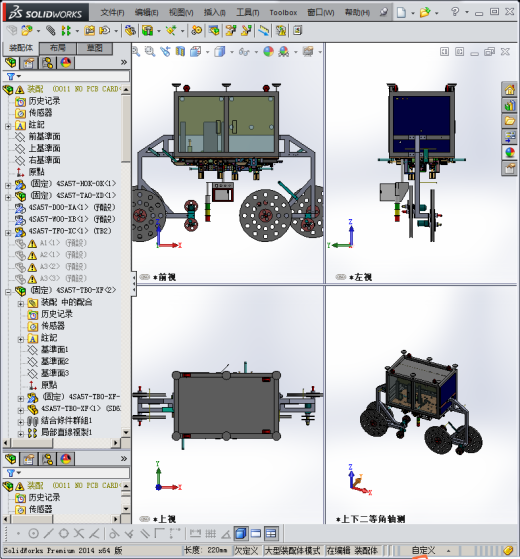Click the *前视 view label link
Viewport: 520px width, 559px height.
165,277
